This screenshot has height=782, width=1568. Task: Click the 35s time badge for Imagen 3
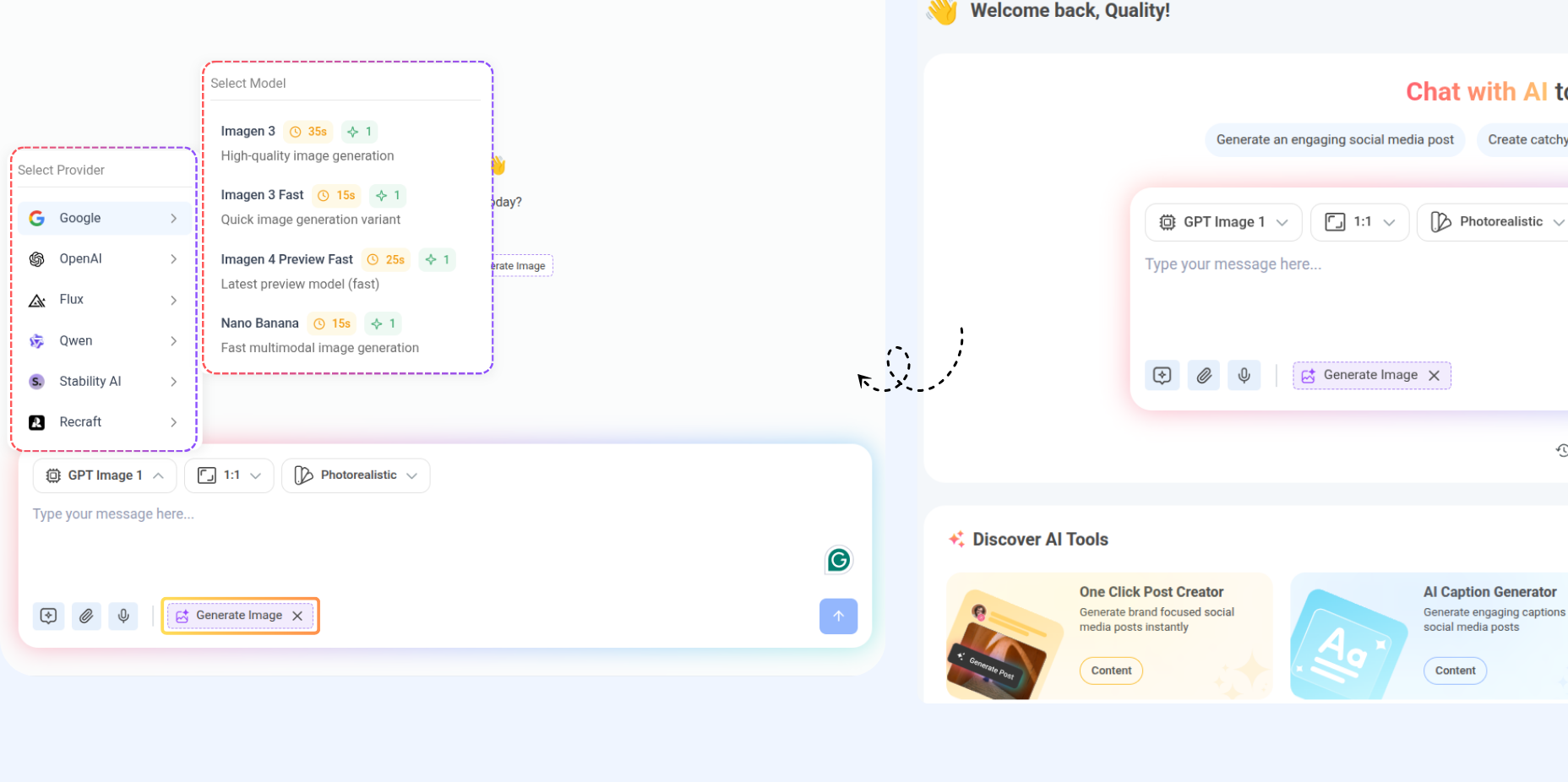point(308,132)
